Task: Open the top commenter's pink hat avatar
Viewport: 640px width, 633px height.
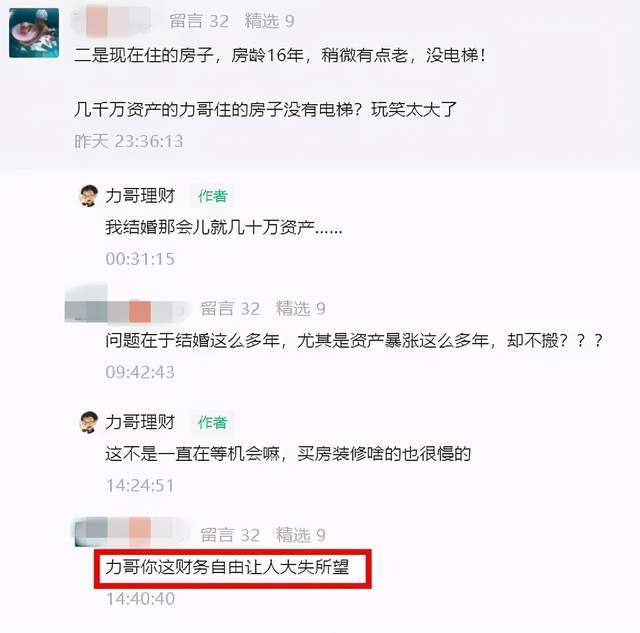Action: click(x=34, y=33)
